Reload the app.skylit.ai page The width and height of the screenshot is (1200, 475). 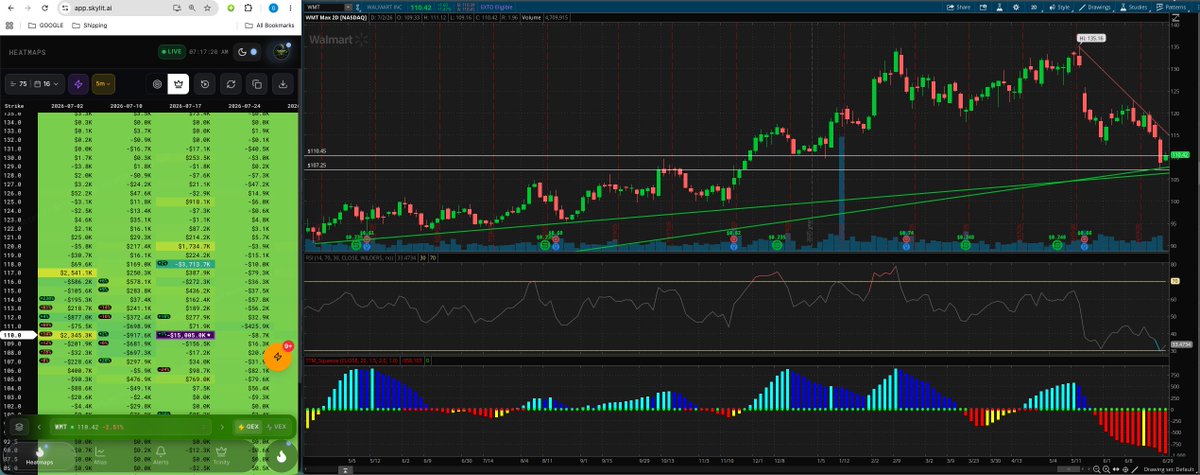click(x=44, y=6)
